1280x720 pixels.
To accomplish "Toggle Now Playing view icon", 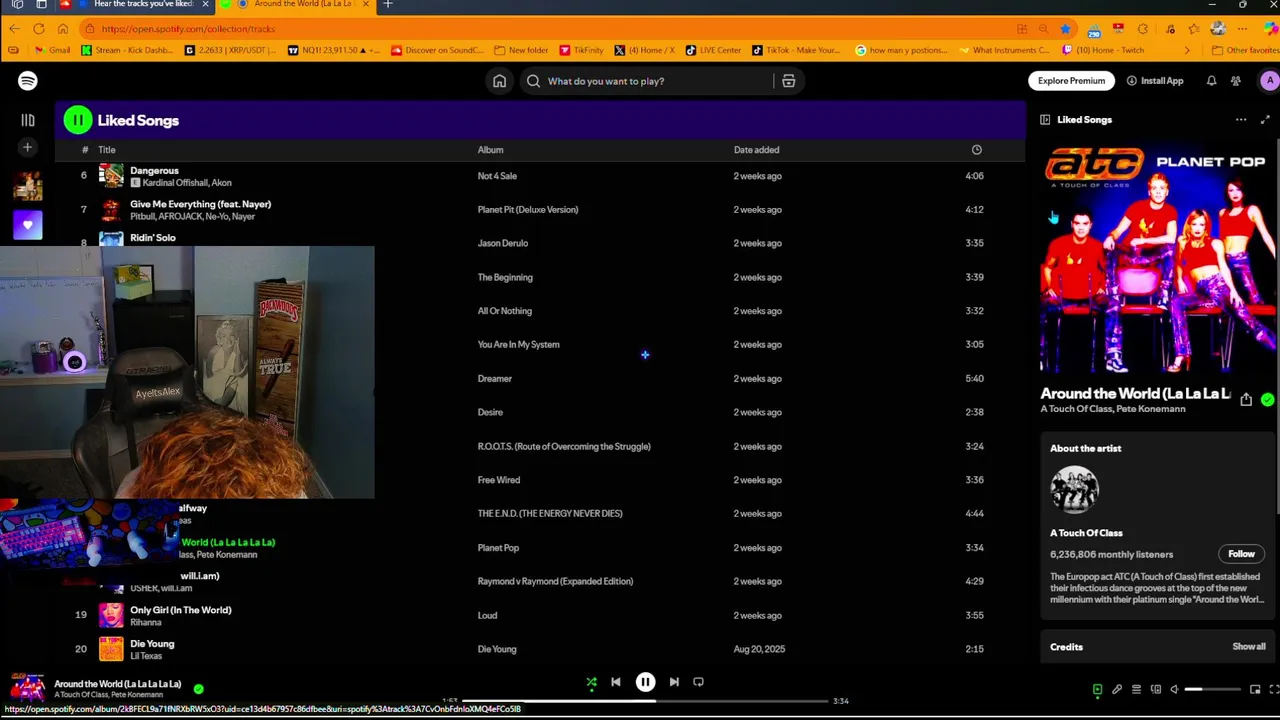I will 1097,689.
